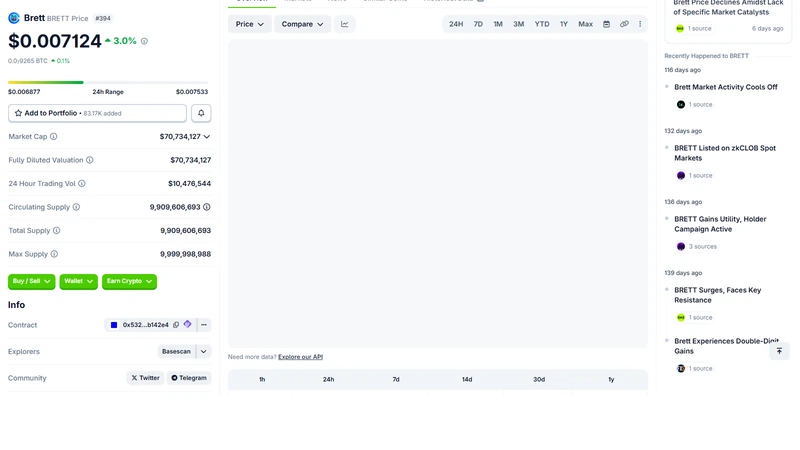Select the Max chart range

click(x=585, y=24)
